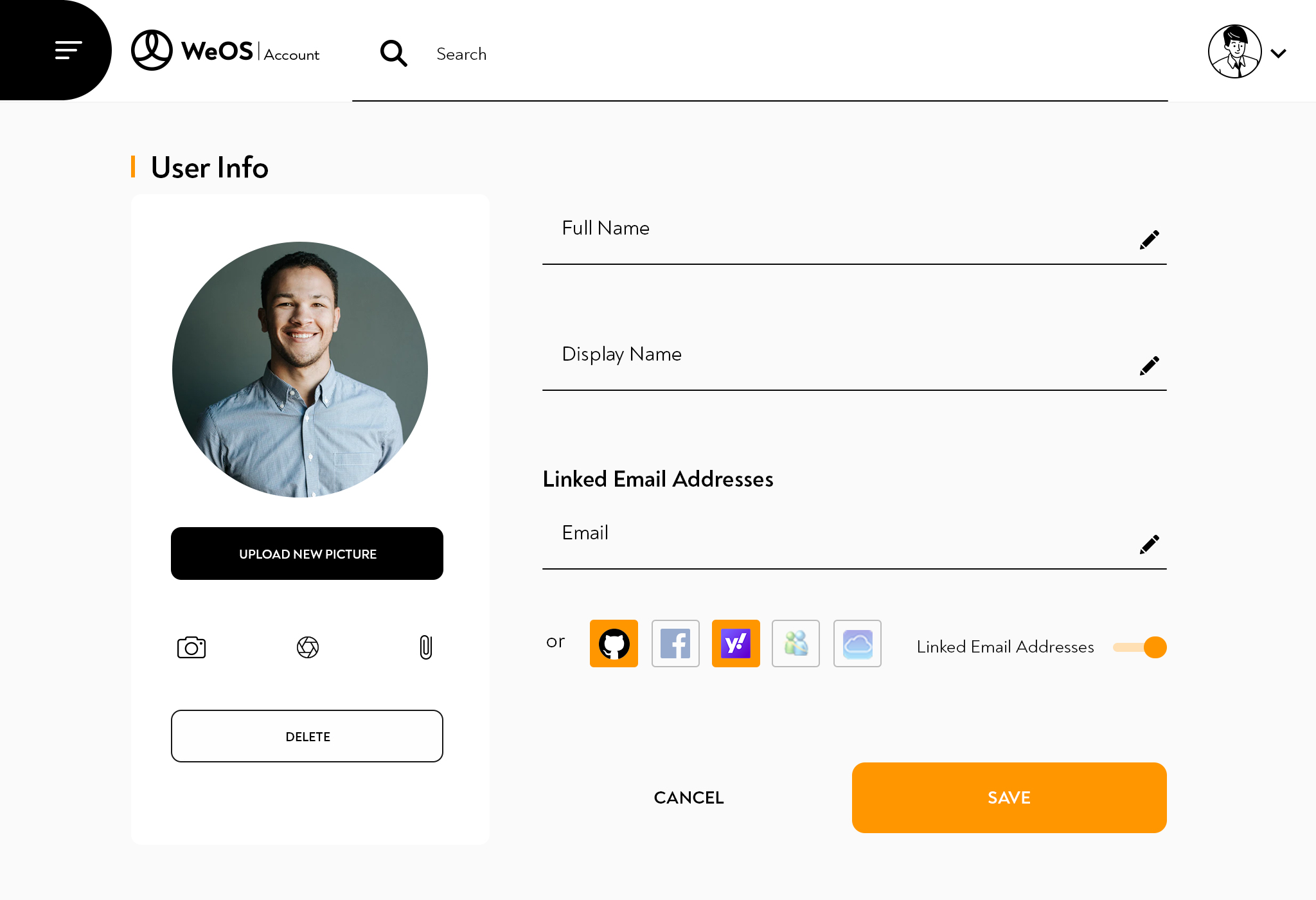Click the aperture shutter icon

pyautogui.click(x=308, y=647)
